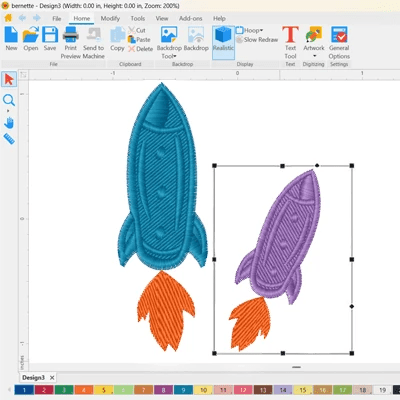Click the blue rocket's orange flame
Viewport: 400px width, 400px height.
pyautogui.click(x=166, y=310)
